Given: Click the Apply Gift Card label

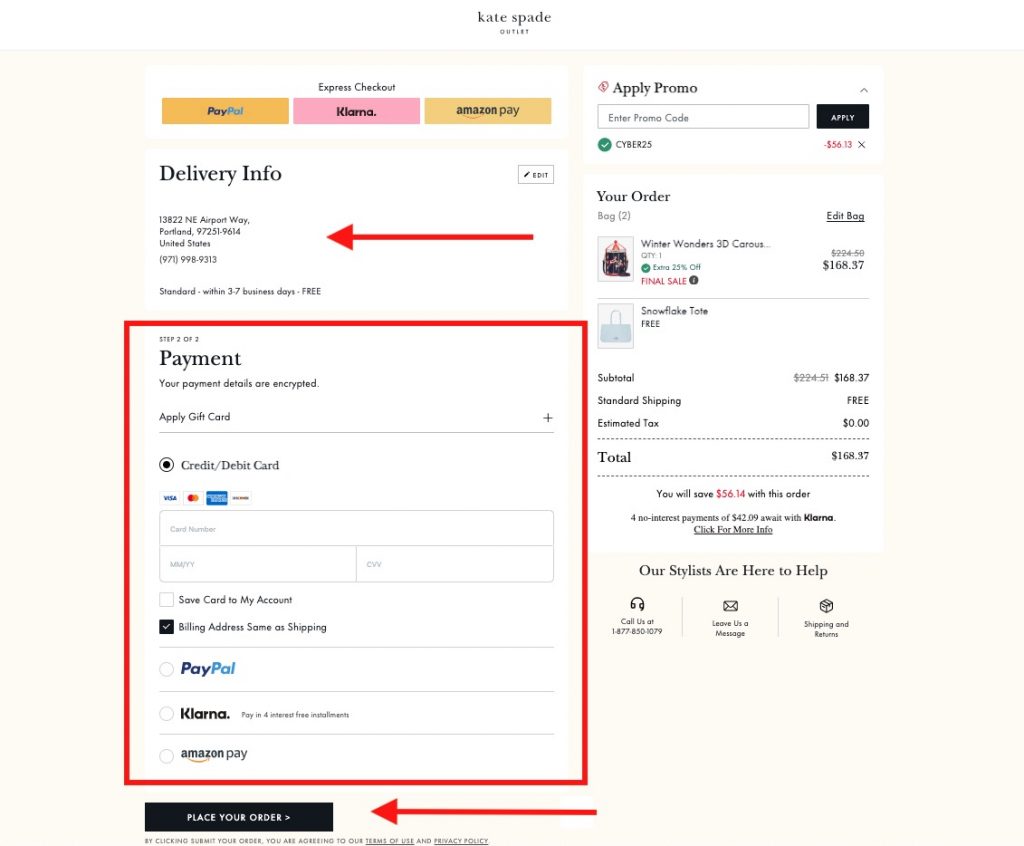Looking at the screenshot, I should point(195,417).
